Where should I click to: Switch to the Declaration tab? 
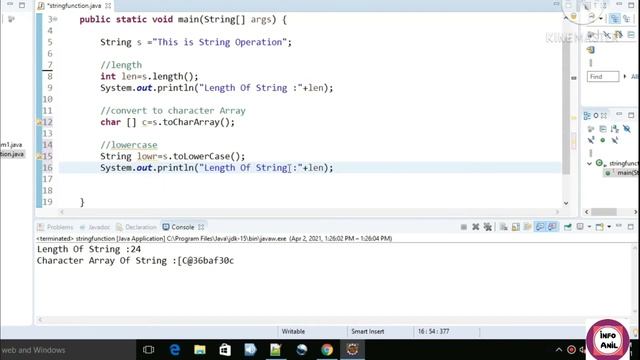(x=136, y=227)
